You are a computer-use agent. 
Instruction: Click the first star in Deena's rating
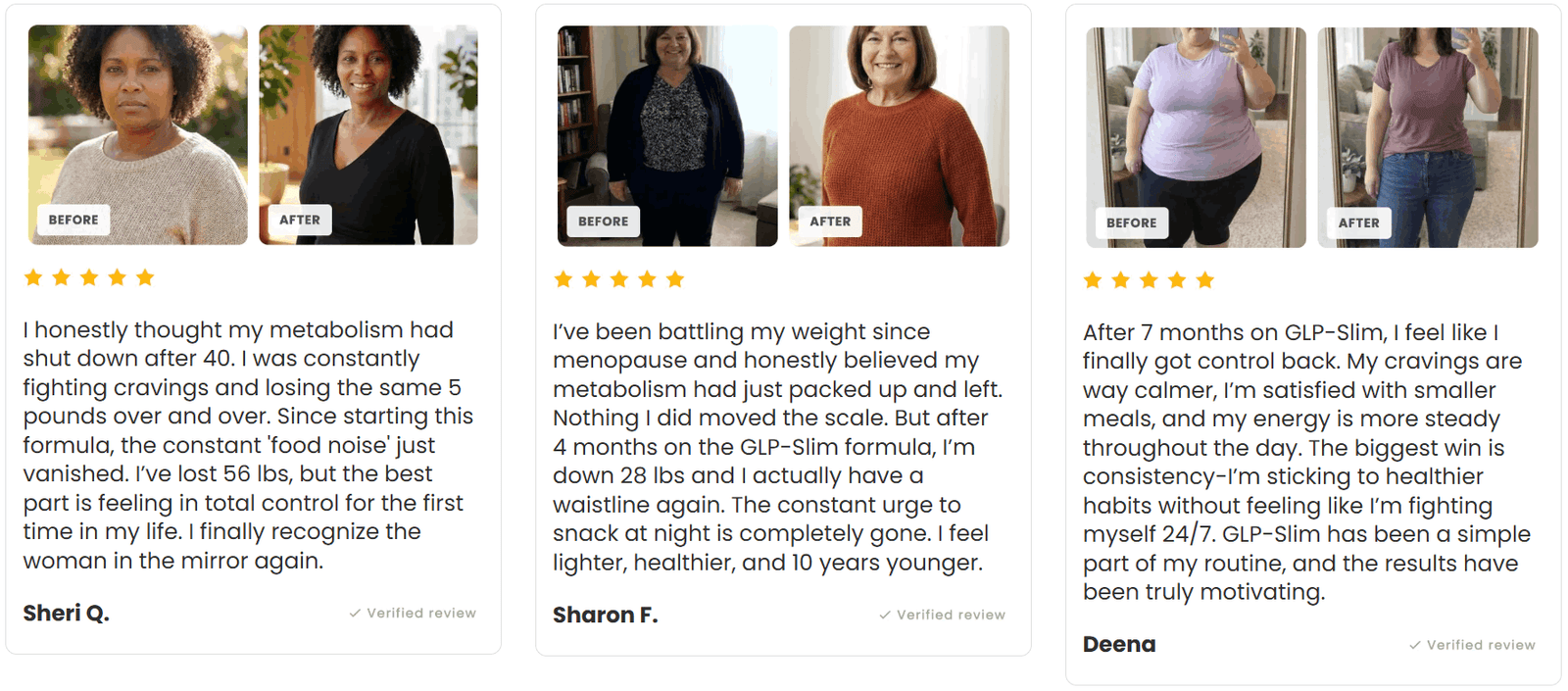[1093, 280]
